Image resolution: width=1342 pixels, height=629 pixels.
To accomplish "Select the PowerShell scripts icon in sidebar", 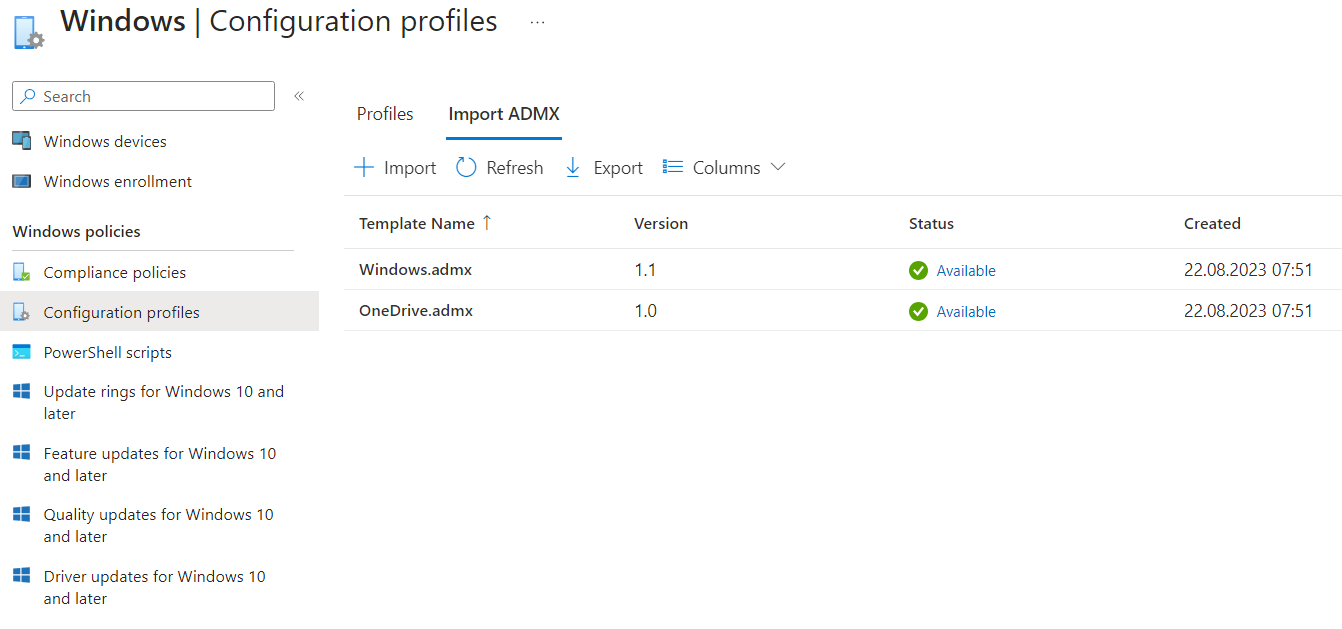I will tap(22, 352).
